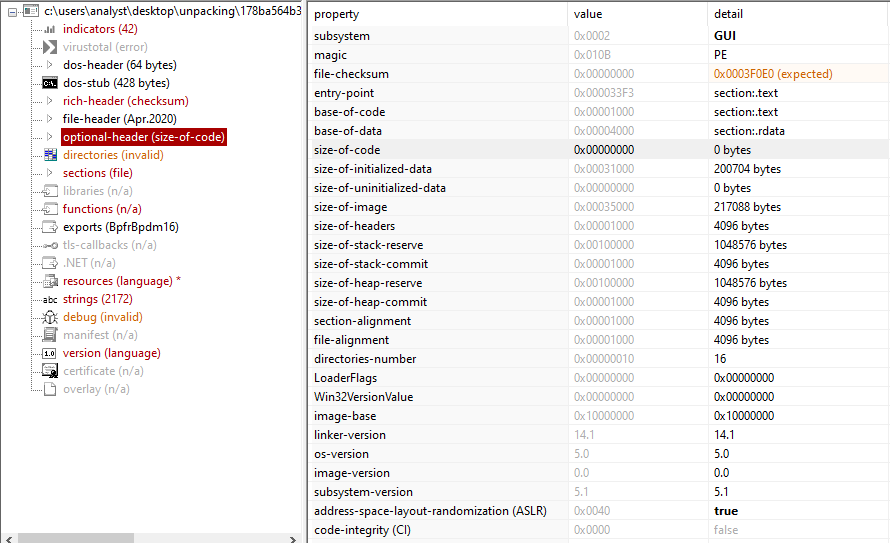This screenshot has width=890, height=543.
Task: Click the libraries icon
Action: tap(50, 191)
